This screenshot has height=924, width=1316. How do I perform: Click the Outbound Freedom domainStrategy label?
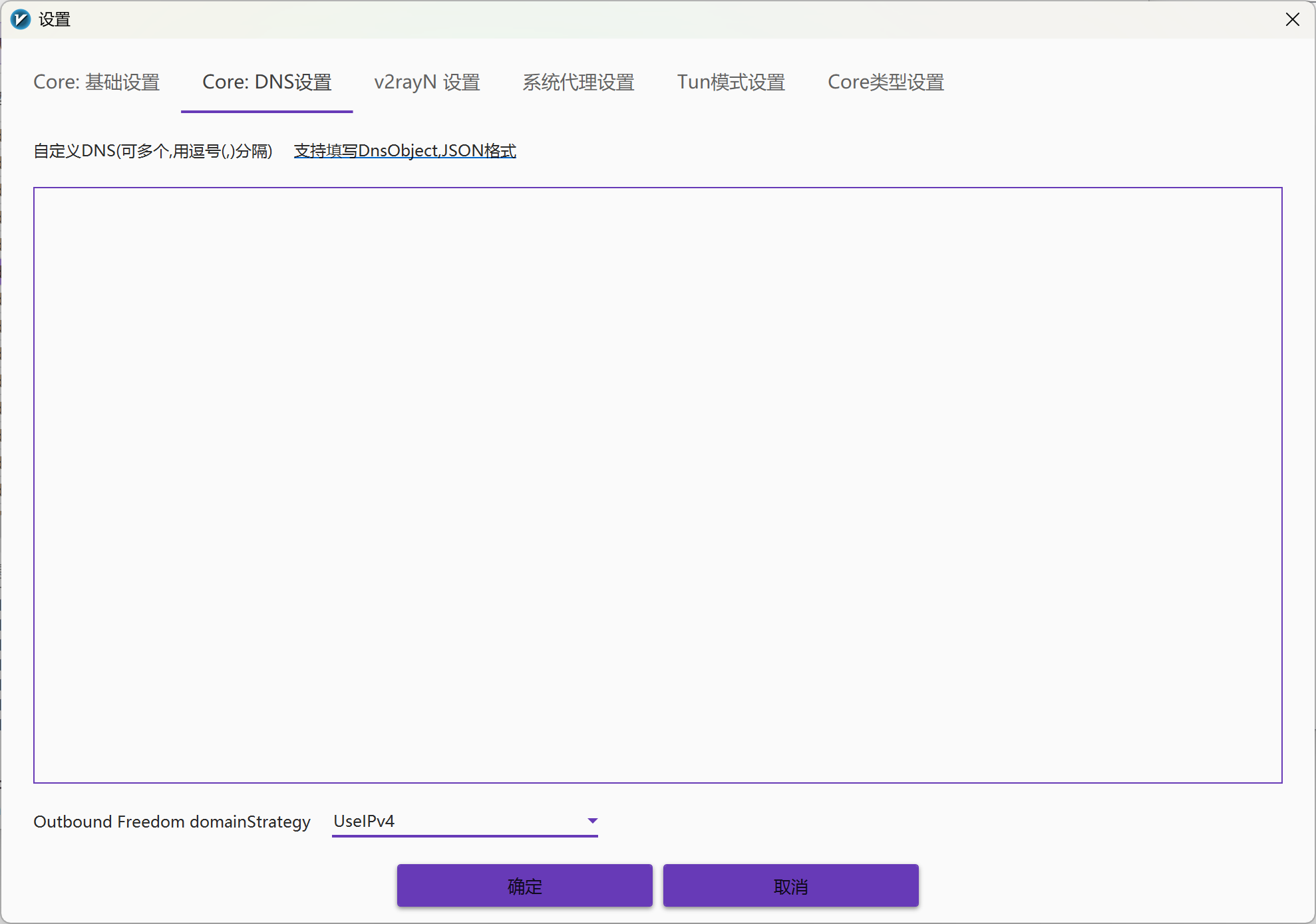(x=172, y=822)
